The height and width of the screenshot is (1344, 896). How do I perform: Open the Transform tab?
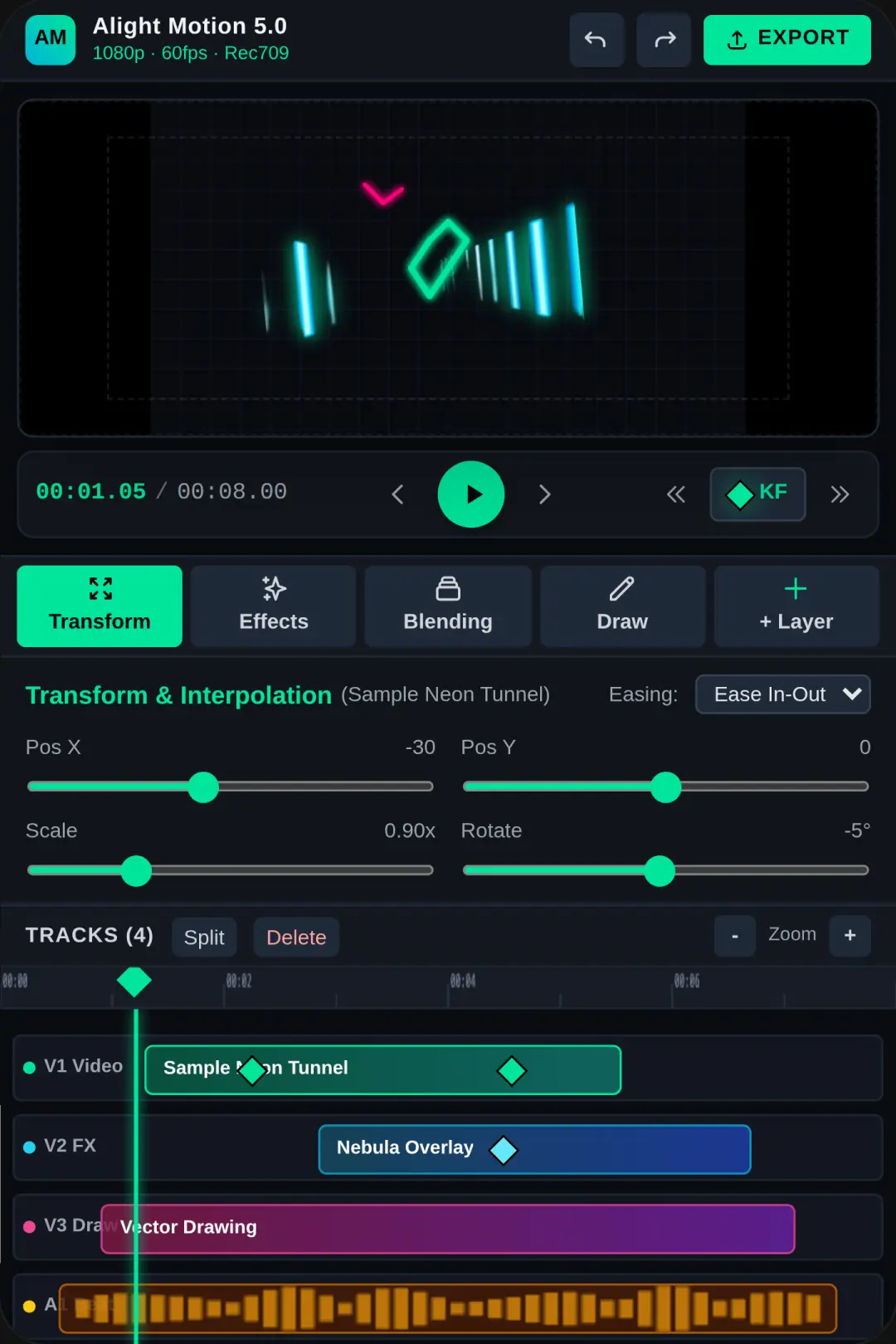click(x=100, y=606)
